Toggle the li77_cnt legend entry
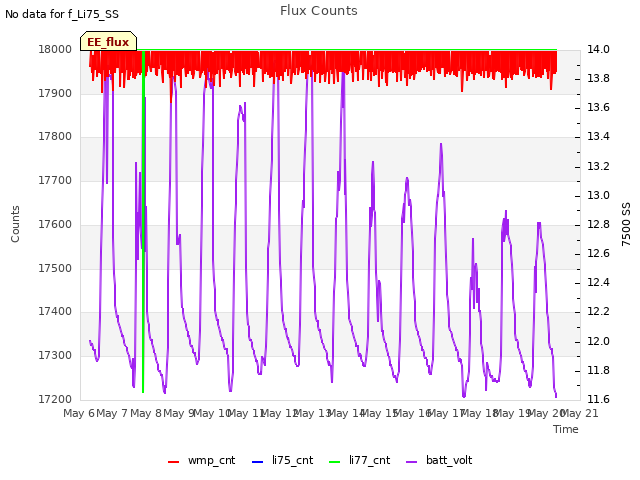640x480 pixels. click(360, 460)
